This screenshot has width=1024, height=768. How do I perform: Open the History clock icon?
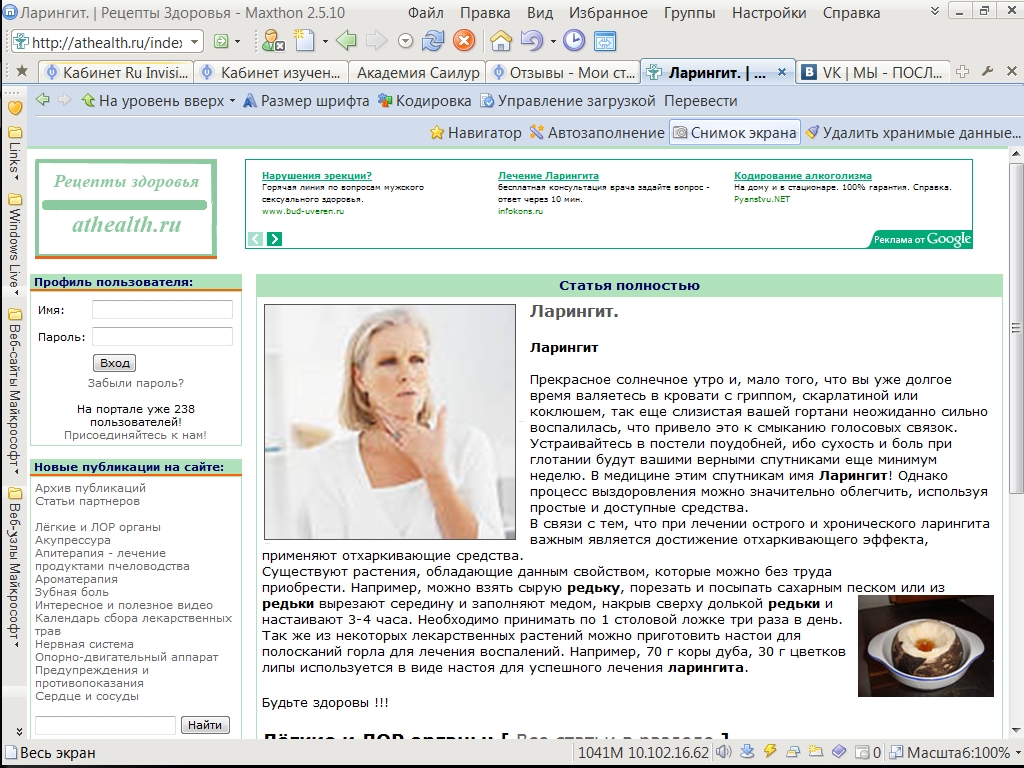click(x=574, y=41)
